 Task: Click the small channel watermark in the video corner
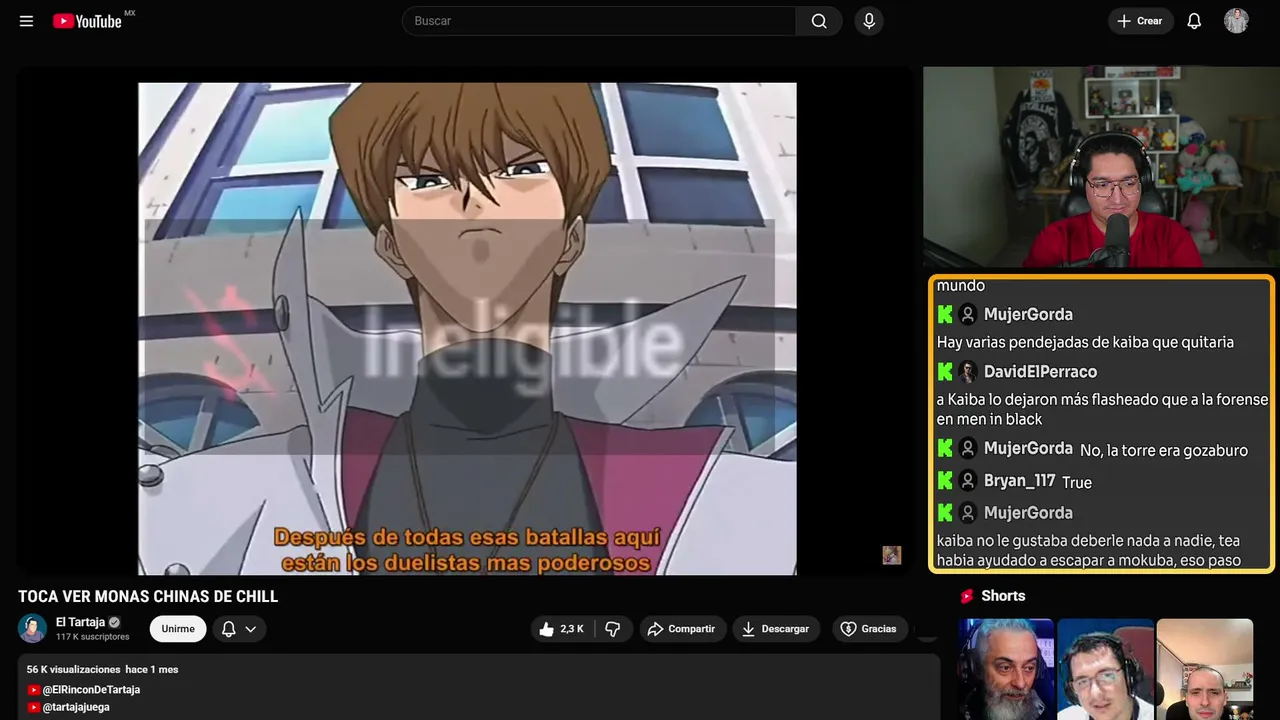point(892,555)
